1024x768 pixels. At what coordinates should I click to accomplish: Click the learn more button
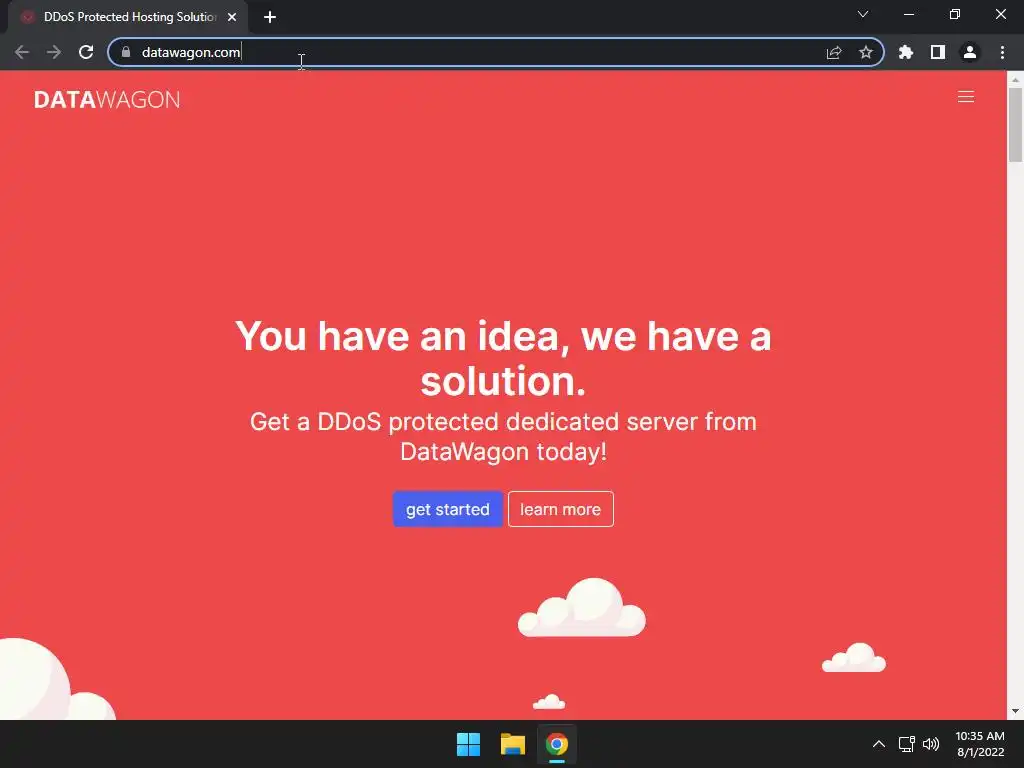[560, 509]
